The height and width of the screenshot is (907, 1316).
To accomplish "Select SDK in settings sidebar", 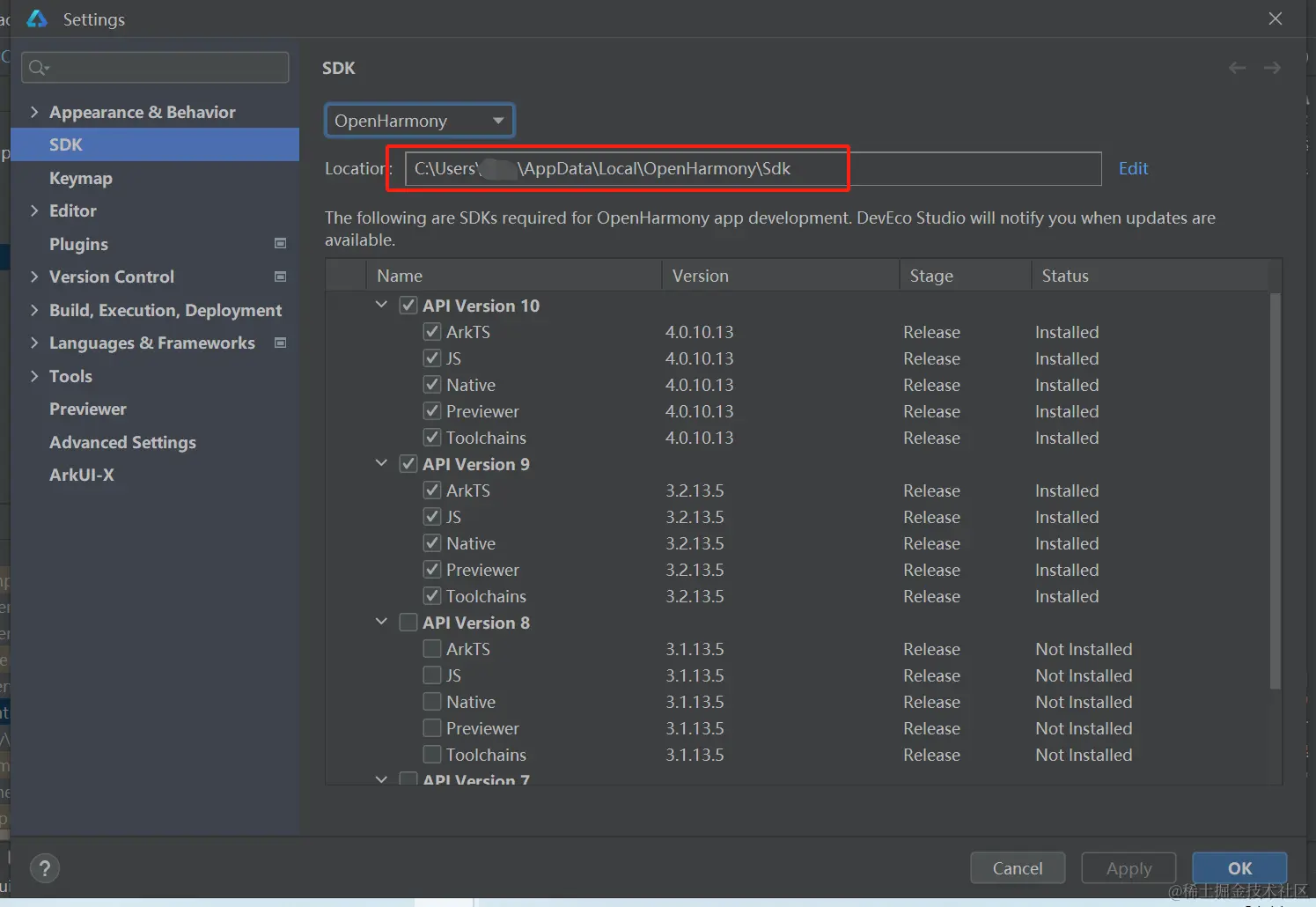I will click(x=155, y=144).
